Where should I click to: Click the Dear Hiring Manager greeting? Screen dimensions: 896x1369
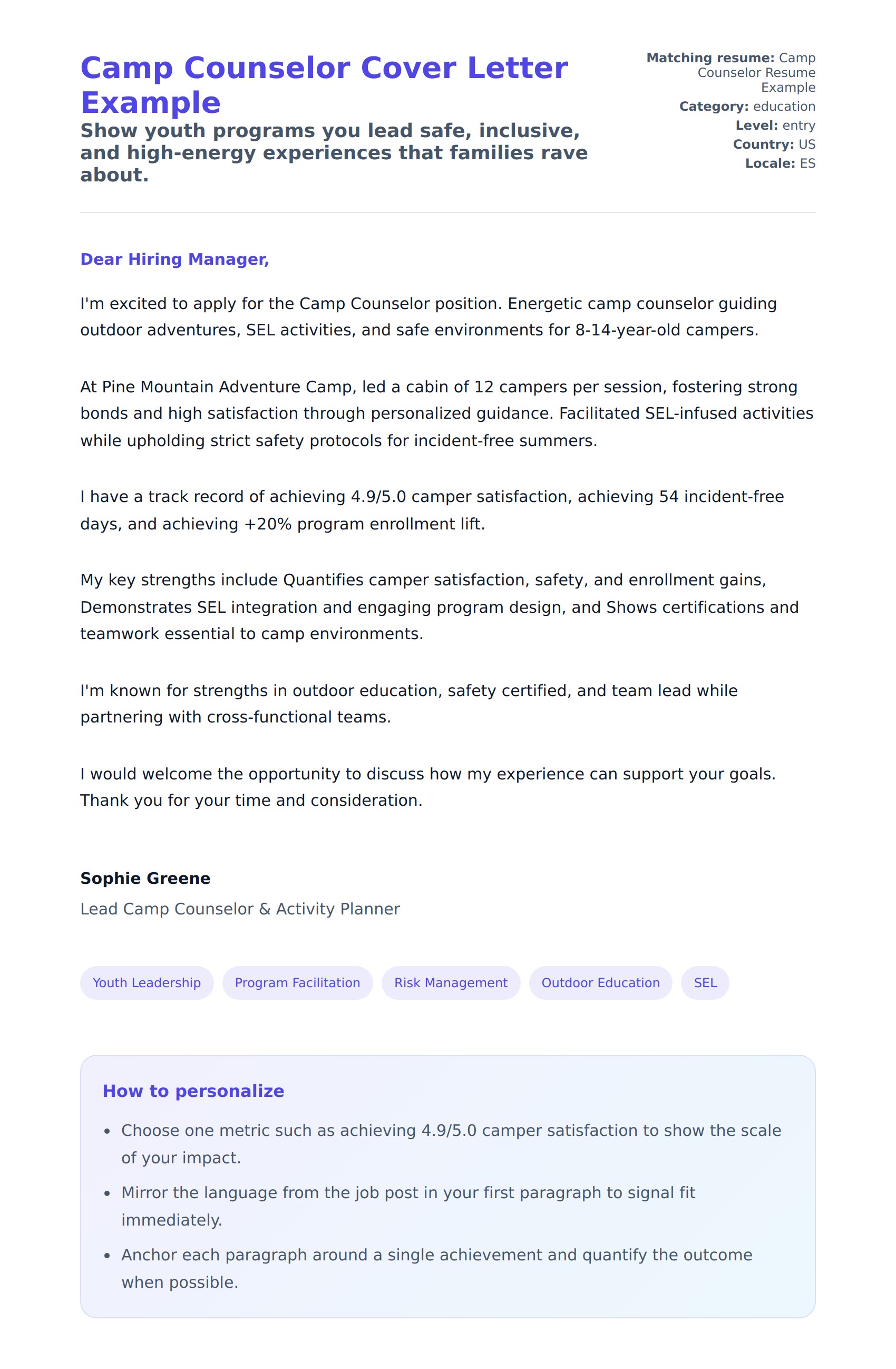pyautogui.click(x=174, y=259)
